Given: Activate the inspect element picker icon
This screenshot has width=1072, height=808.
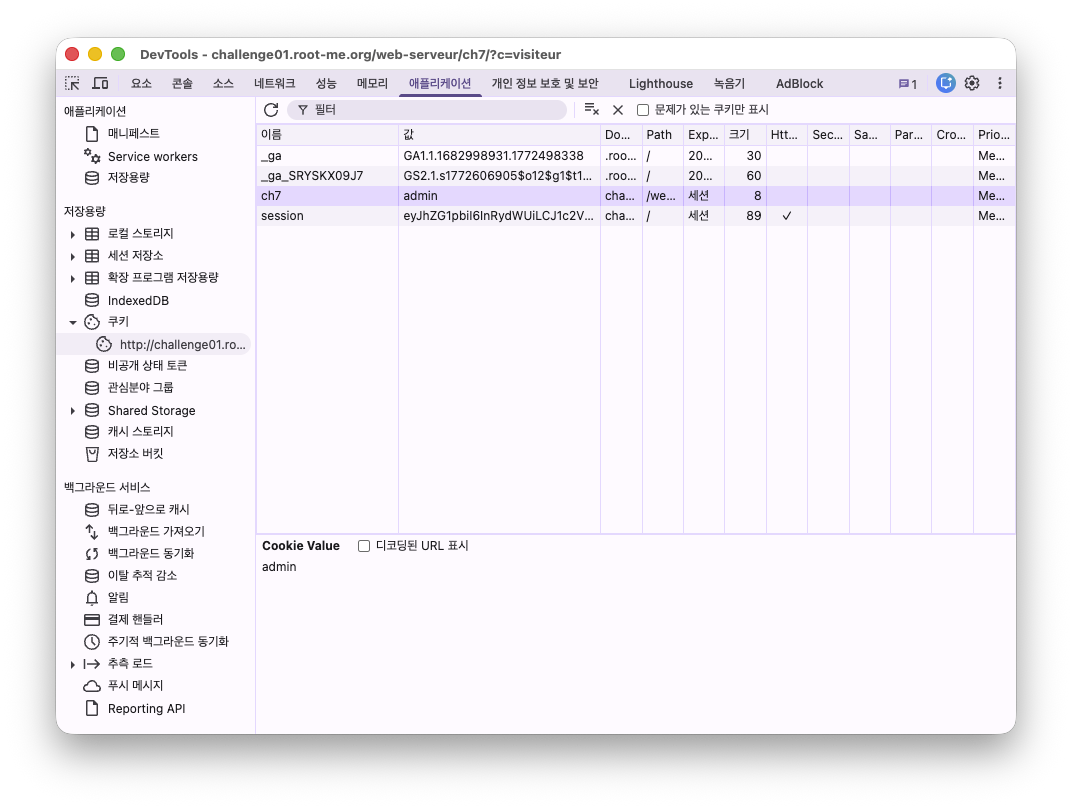Looking at the screenshot, I should pos(72,83).
